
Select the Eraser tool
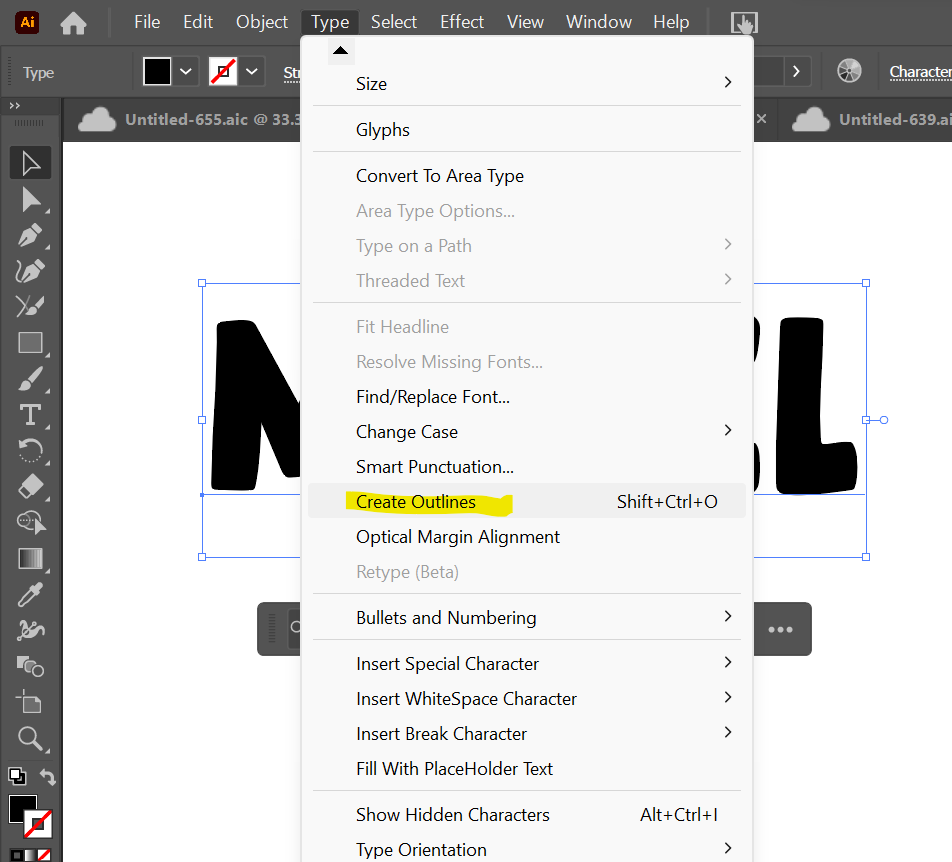click(x=31, y=486)
